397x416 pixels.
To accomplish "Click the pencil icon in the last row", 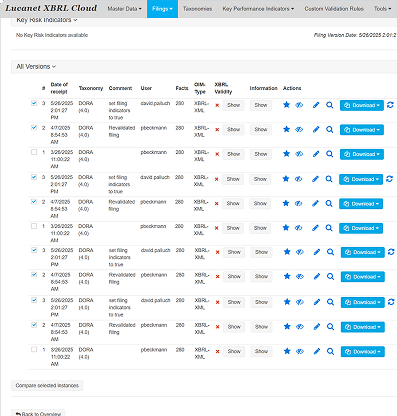I will 317,351.
